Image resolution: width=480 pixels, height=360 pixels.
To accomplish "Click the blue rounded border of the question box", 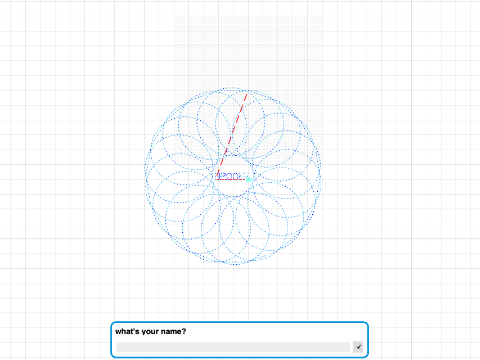I will point(239,322).
